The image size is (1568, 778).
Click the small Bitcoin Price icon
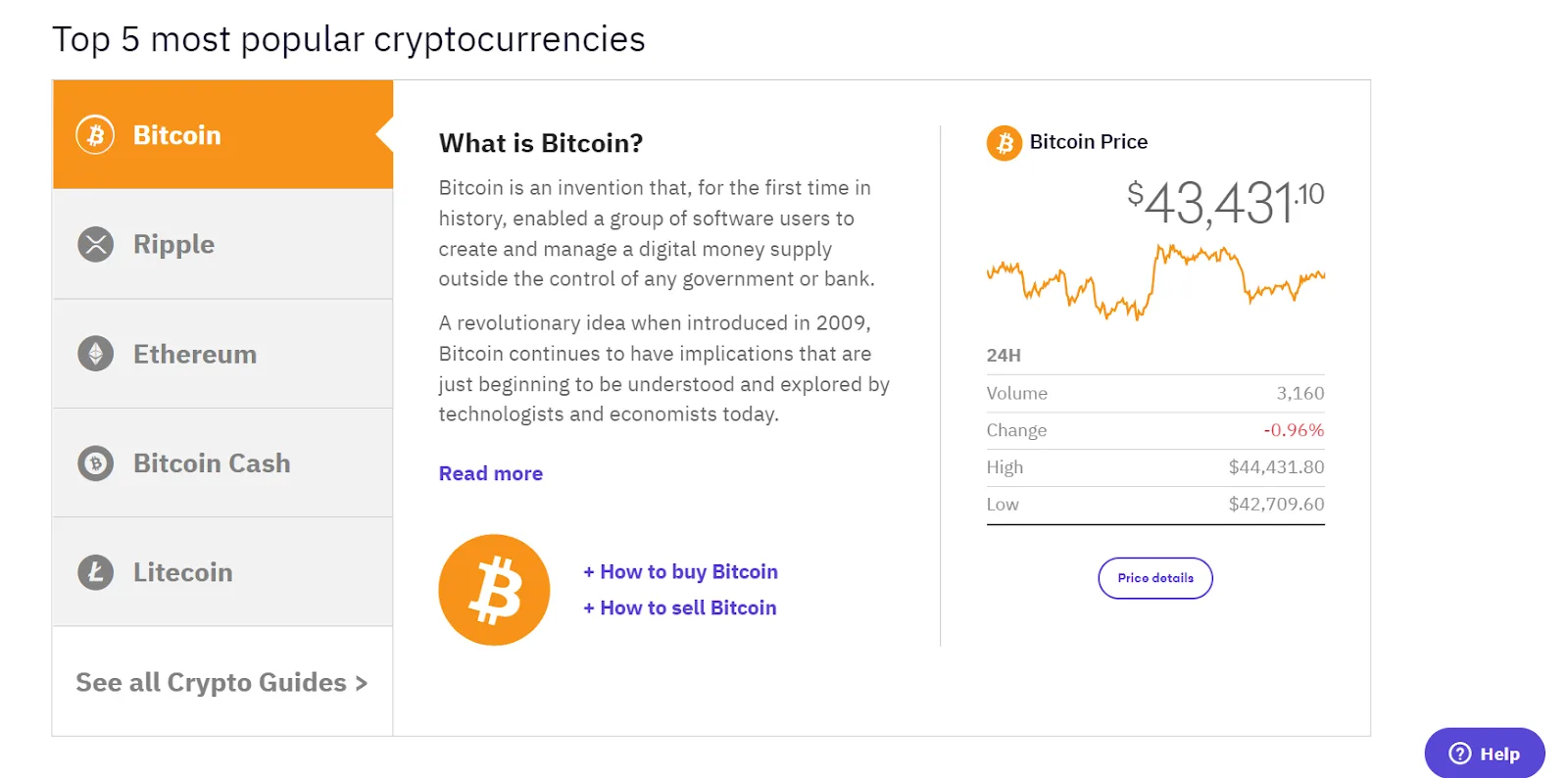click(1004, 143)
